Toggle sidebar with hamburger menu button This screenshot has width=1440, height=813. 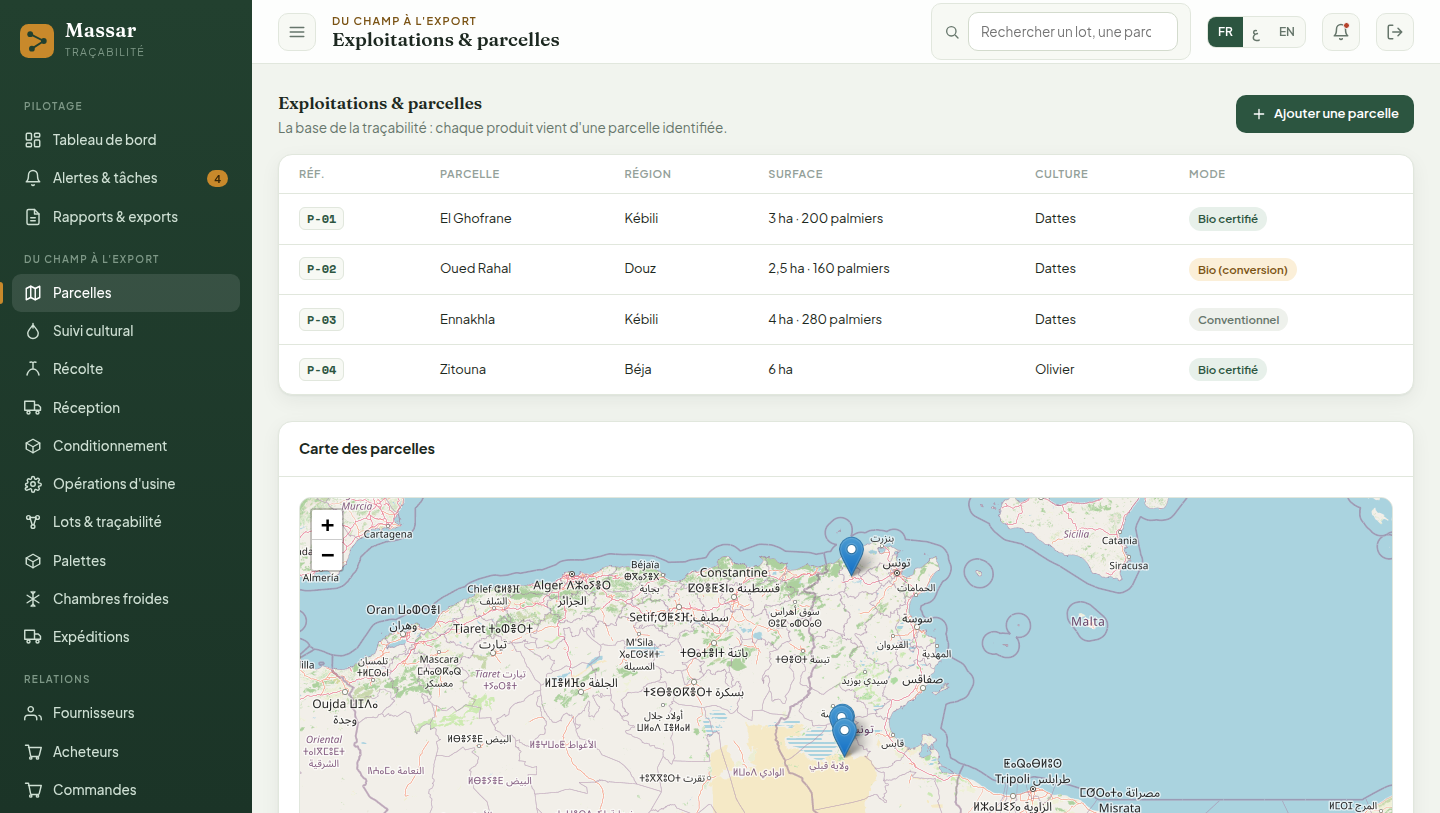(297, 32)
